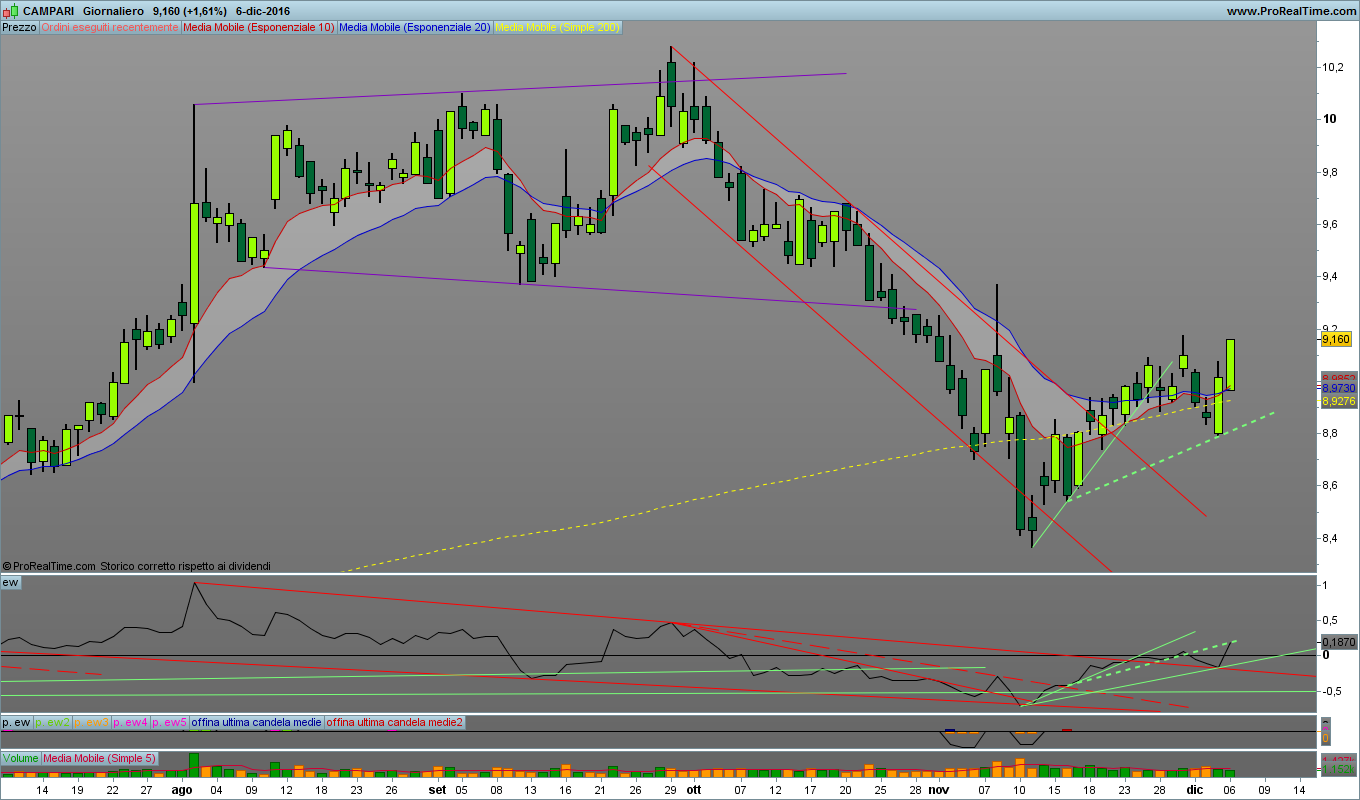Screen dimensions: 1360x800
Task: Click the 'ago' month label on time axis
Action: [x=181, y=789]
